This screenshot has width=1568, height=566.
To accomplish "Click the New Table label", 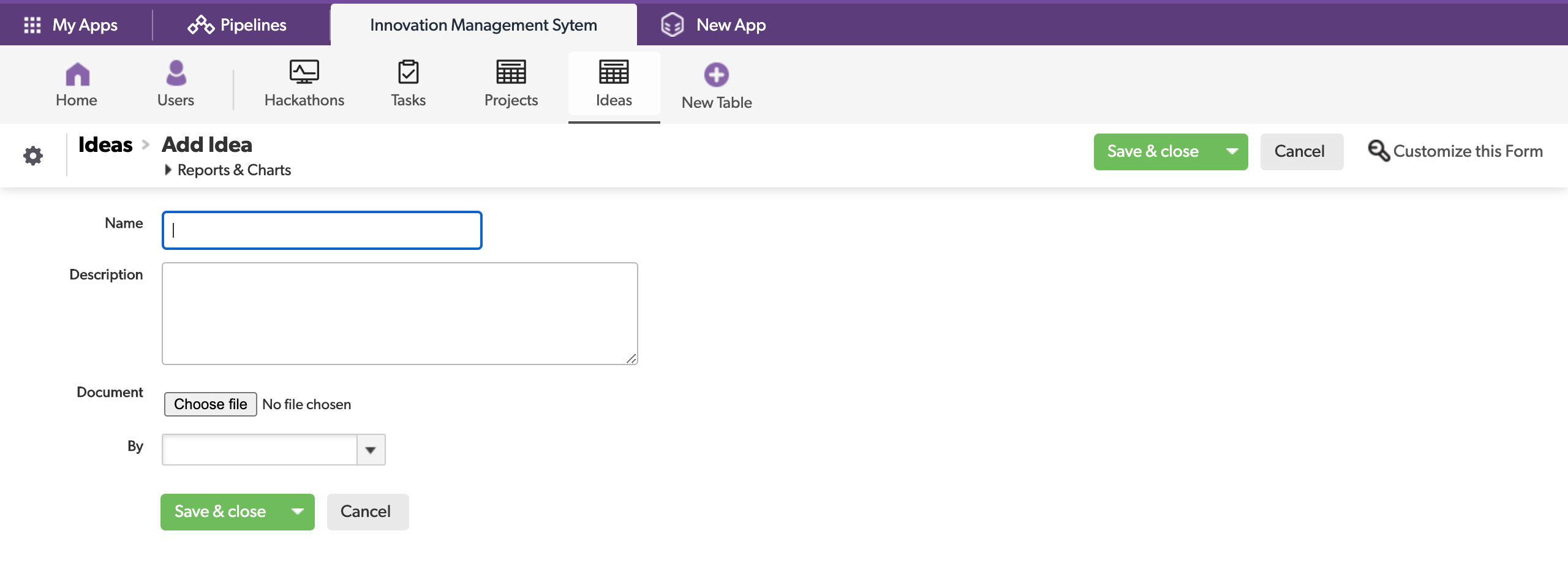I will pyautogui.click(x=717, y=102).
